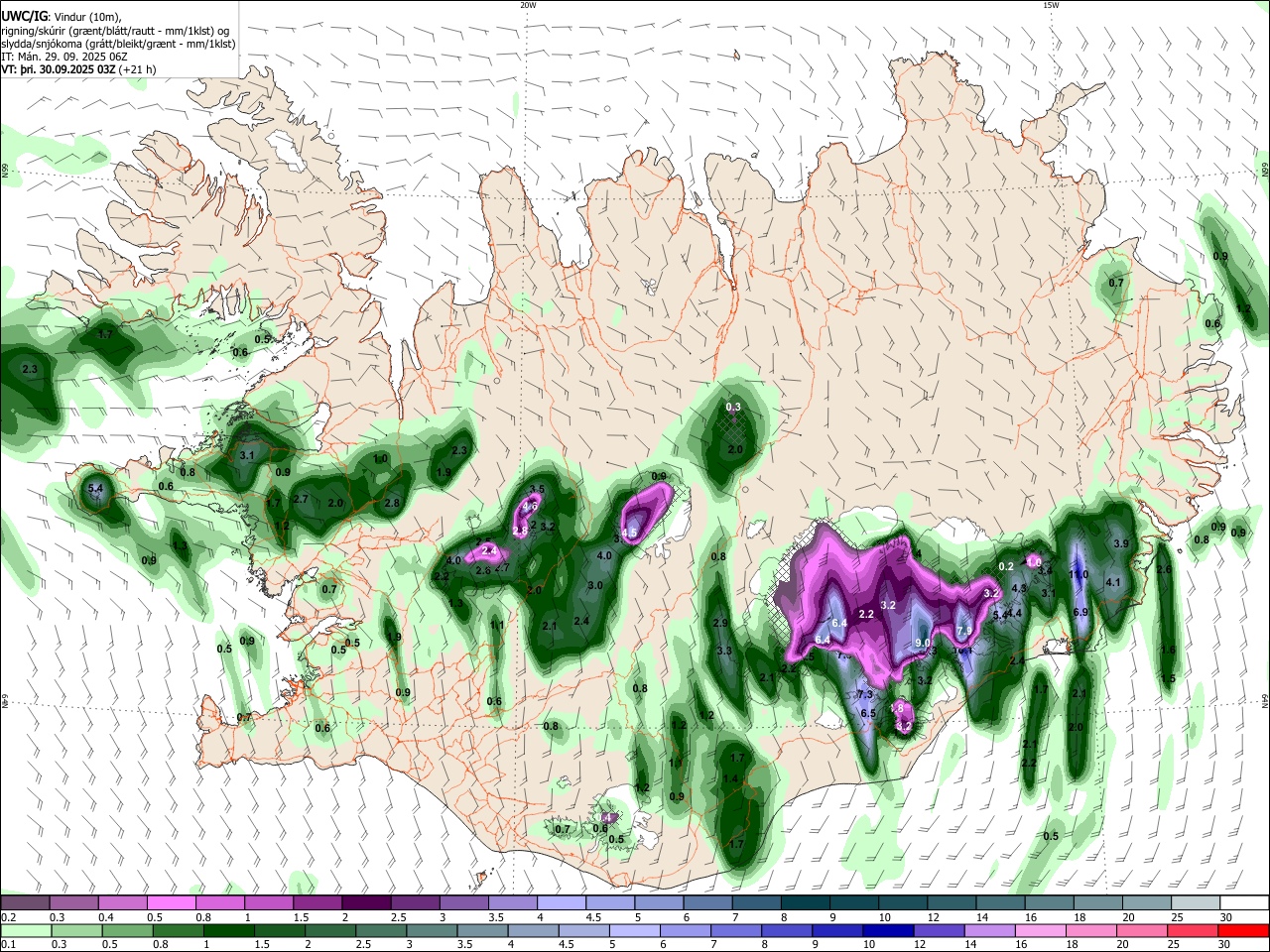
Task: Click the map precipitation value '6.5'
Action: (868, 714)
